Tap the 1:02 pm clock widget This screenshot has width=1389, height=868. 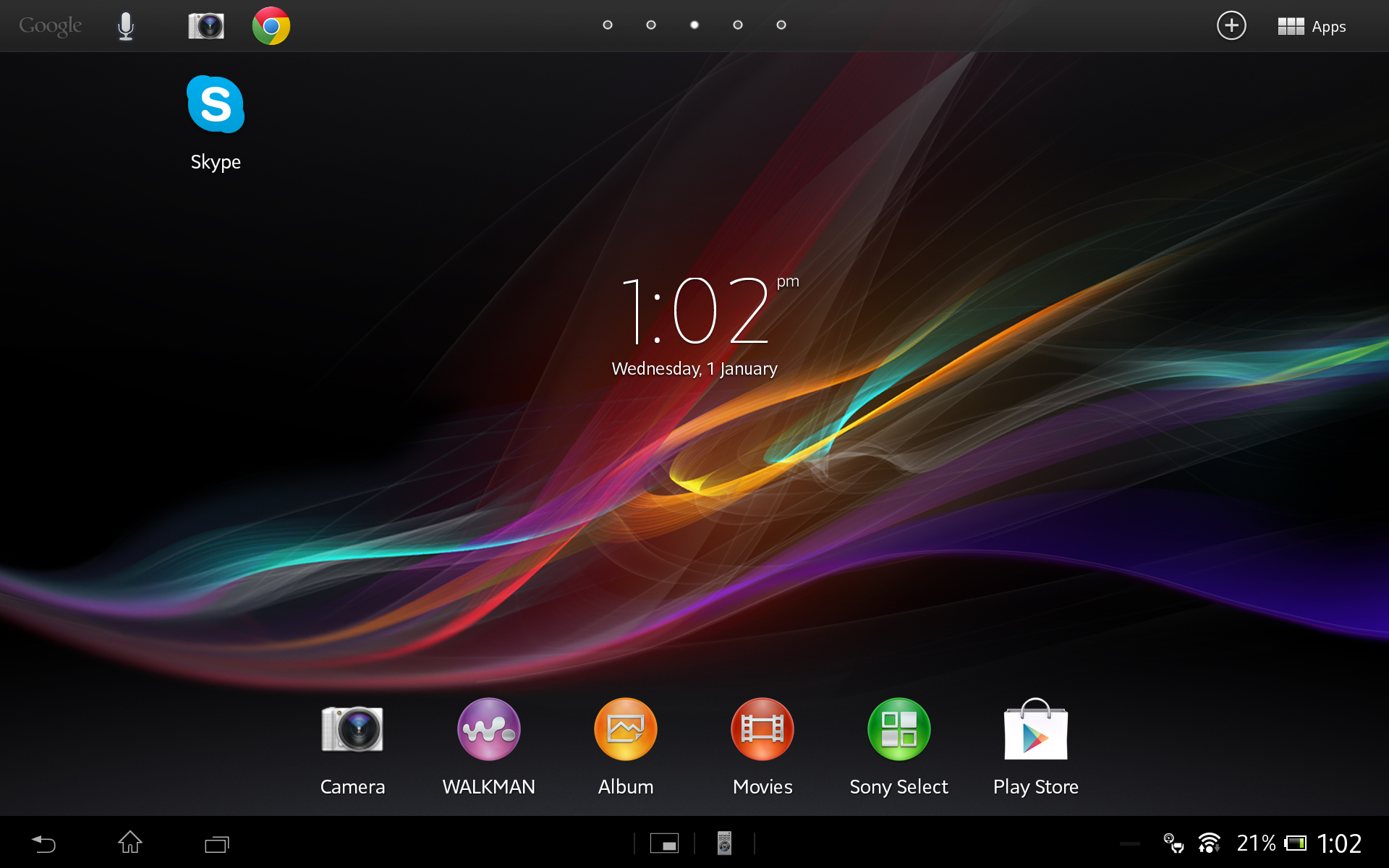coord(709,311)
